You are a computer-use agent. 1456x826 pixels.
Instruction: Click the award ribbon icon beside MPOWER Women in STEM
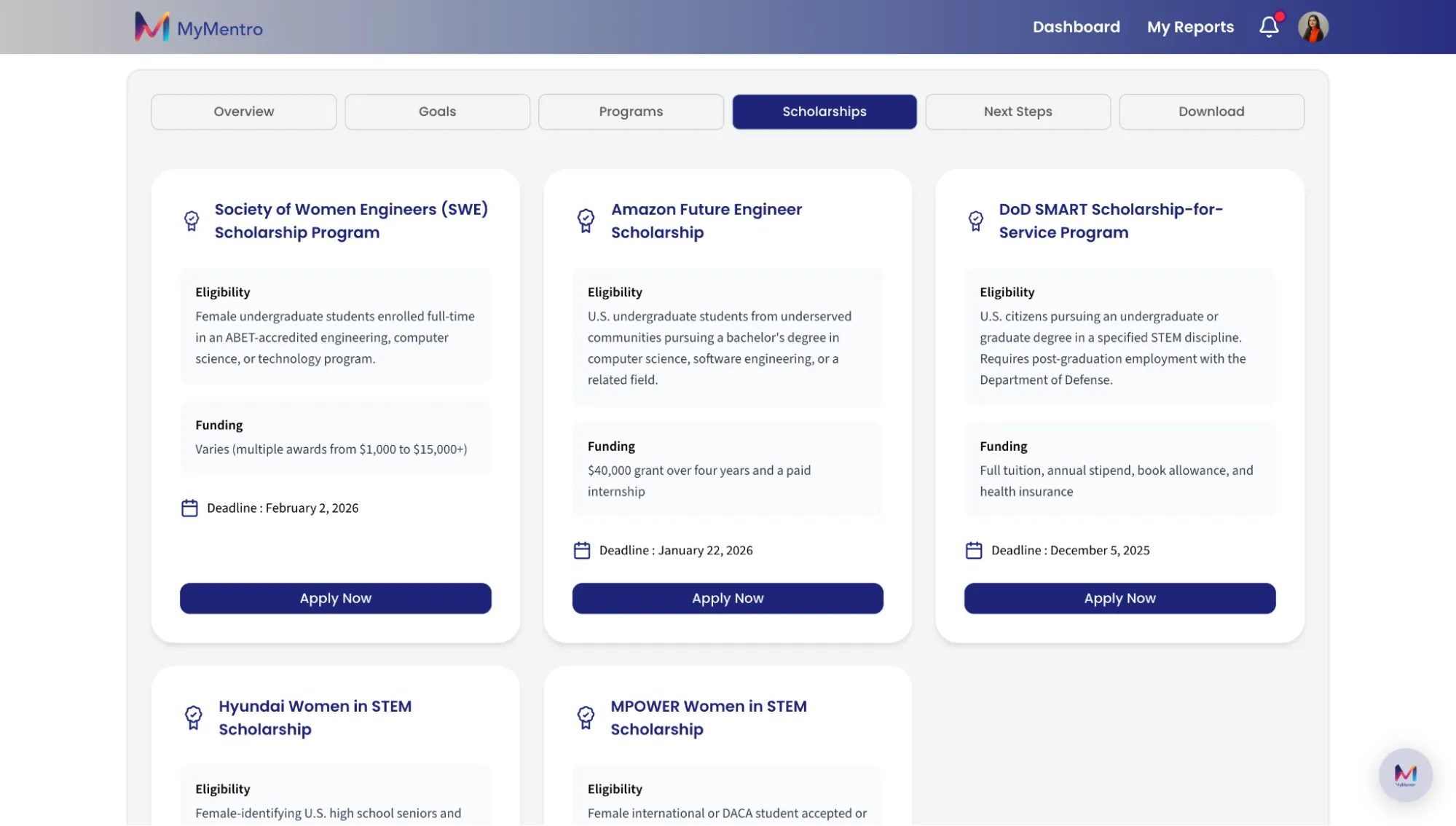point(586,717)
